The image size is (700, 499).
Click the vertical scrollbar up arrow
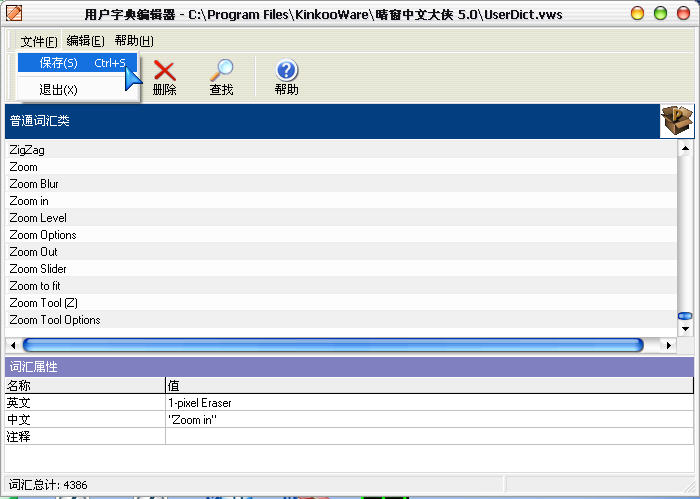(x=685, y=148)
